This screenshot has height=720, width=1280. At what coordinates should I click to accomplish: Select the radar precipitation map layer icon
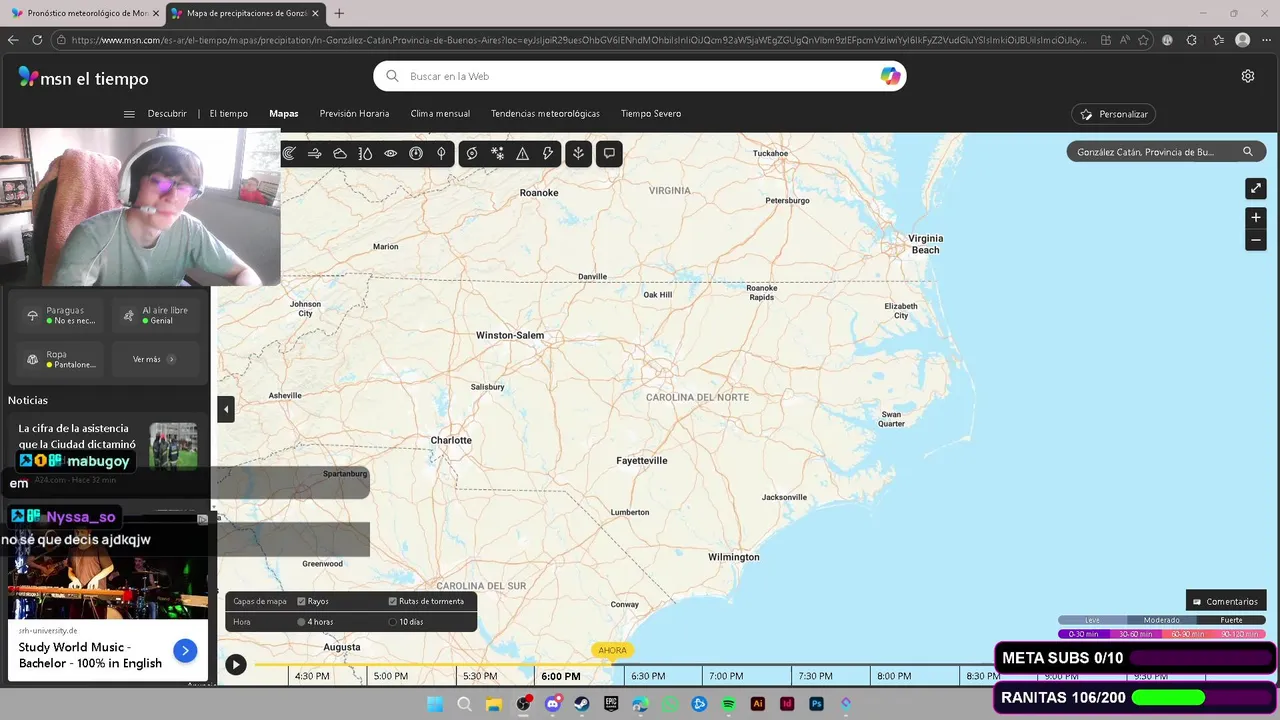tap(289, 153)
